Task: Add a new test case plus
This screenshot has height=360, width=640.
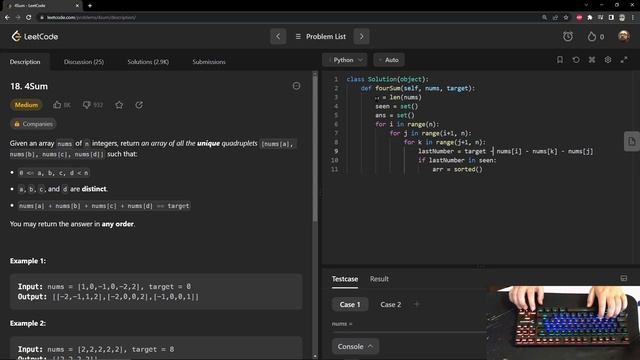Action: click(416, 304)
